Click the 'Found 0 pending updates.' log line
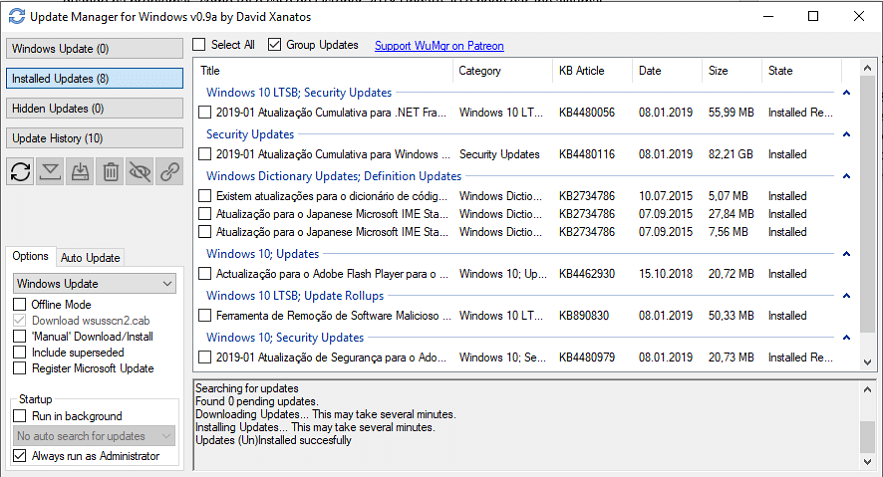Screen dimensions: 883x477 point(257,402)
